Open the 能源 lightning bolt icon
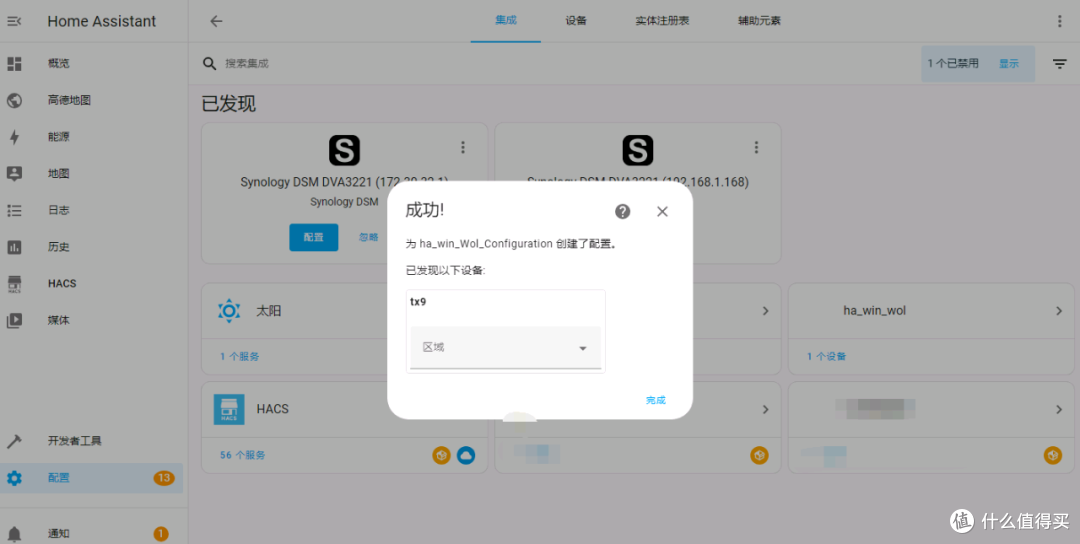The image size is (1080, 544). (14, 137)
